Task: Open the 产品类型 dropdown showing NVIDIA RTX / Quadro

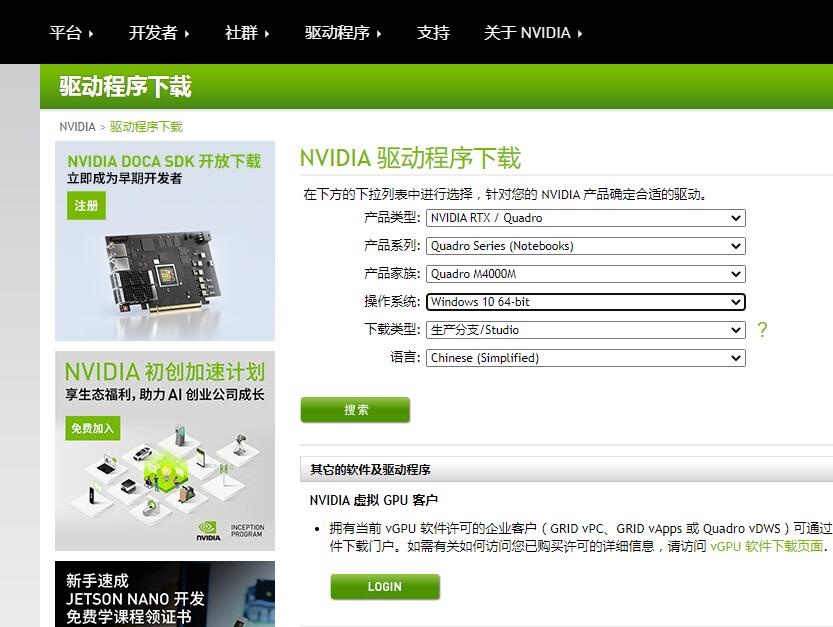Action: click(x=585, y=218)
